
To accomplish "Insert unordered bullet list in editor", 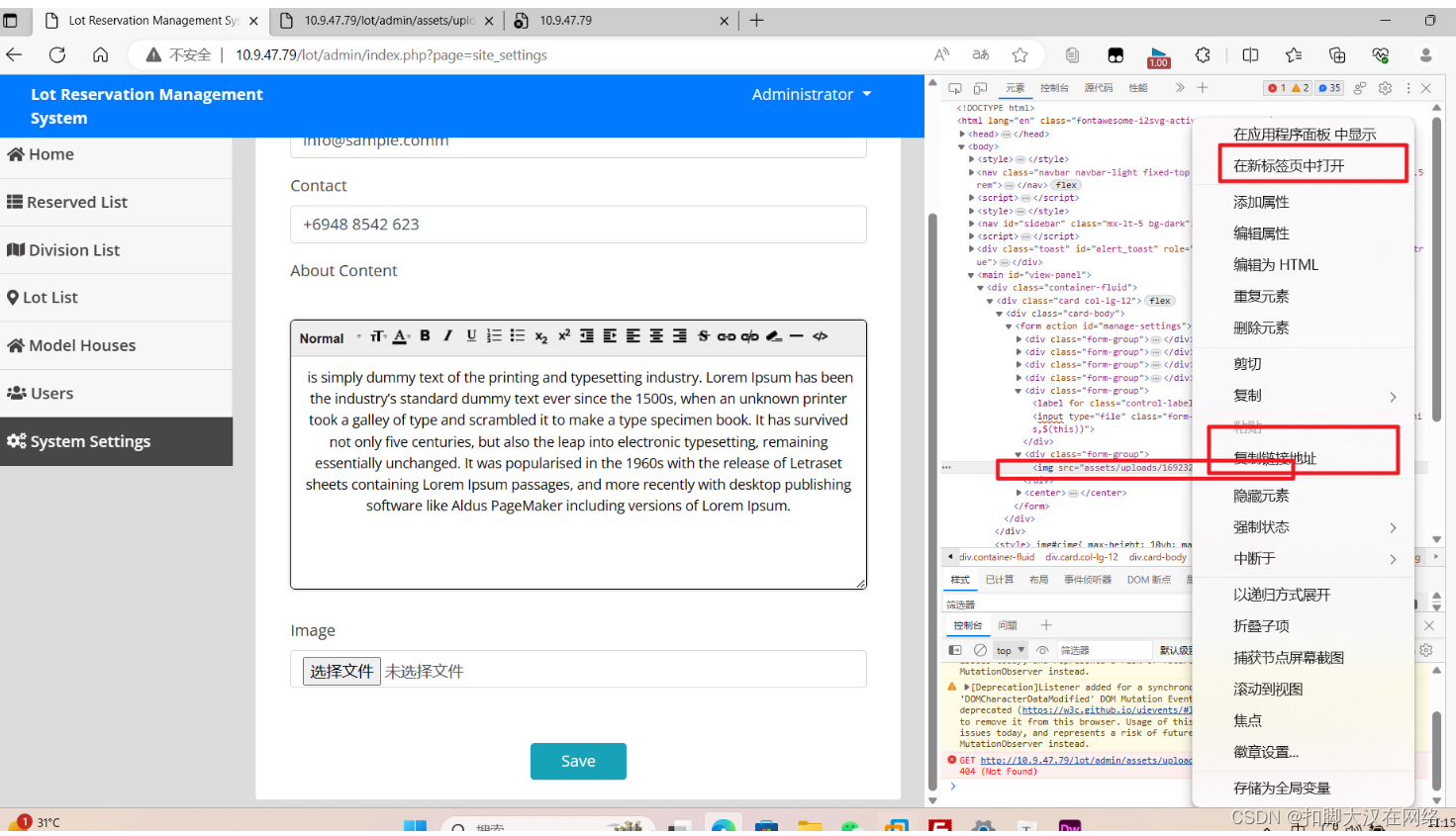I will point(517,336).
